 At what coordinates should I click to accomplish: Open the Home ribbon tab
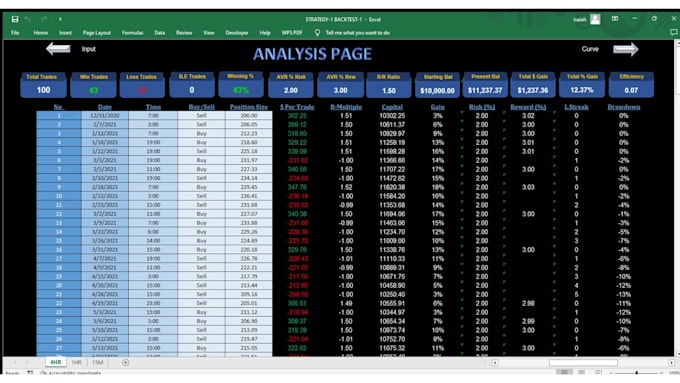(41, 33)
